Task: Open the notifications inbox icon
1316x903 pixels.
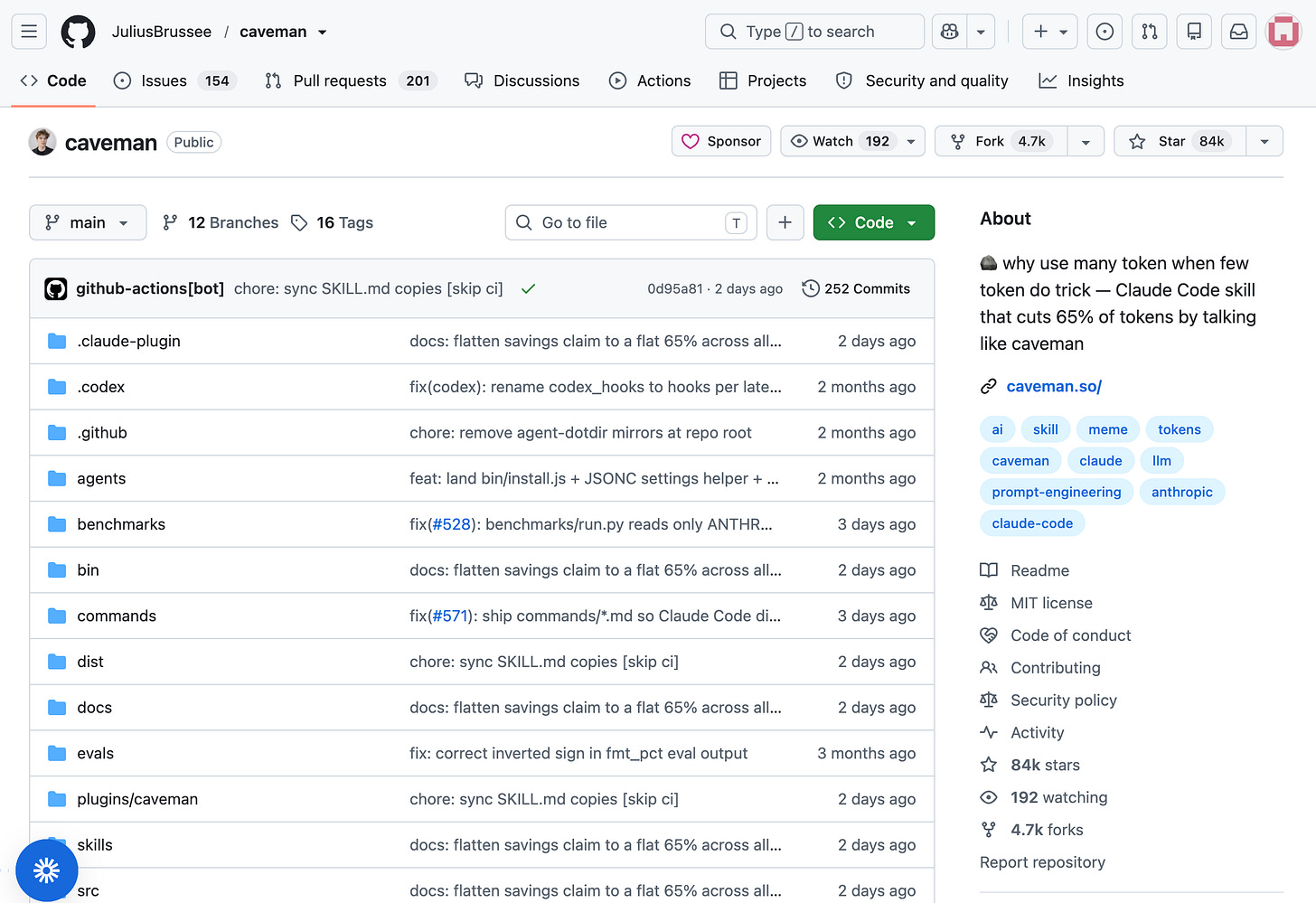Action: coord(1239,32)
